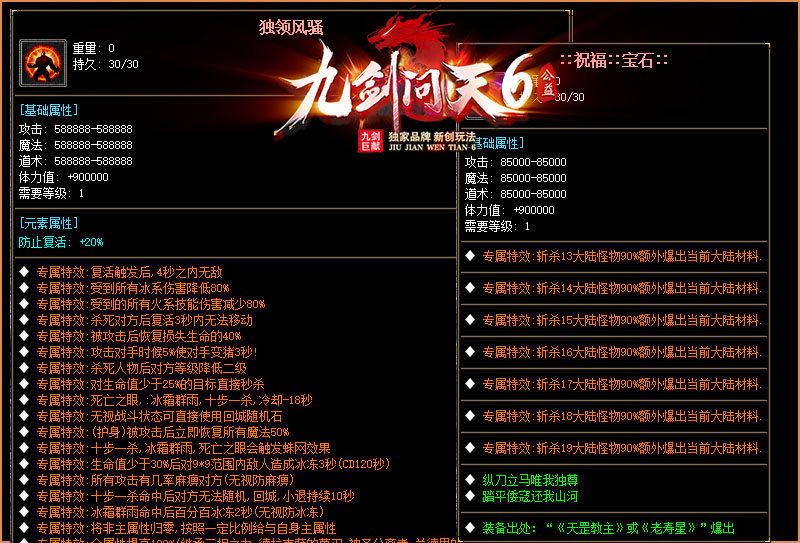Click diamond bullet beside 装备出处 line
The width and height of the screenshot is (800, 543).
[469, 527]
